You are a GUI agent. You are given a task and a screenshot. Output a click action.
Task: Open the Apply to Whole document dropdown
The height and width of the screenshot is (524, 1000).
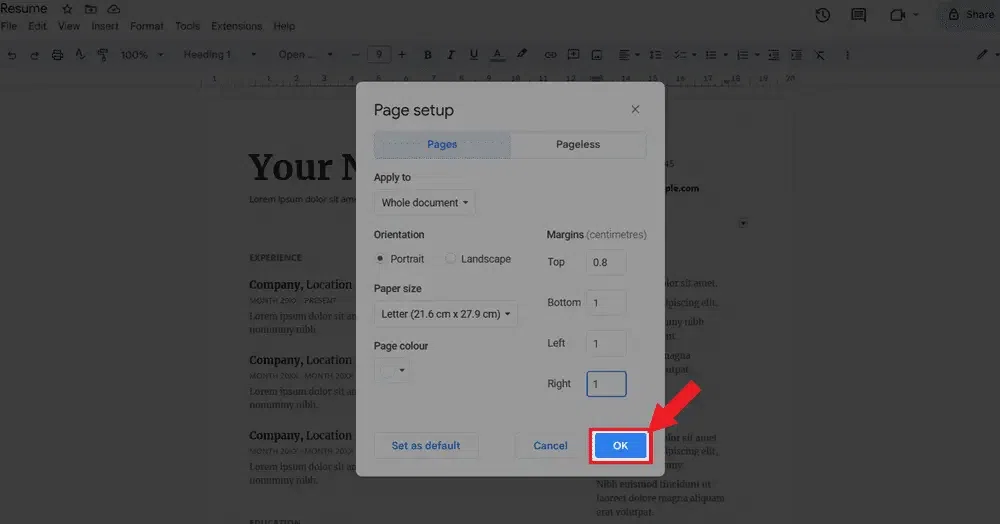click(x=425, y=203)
